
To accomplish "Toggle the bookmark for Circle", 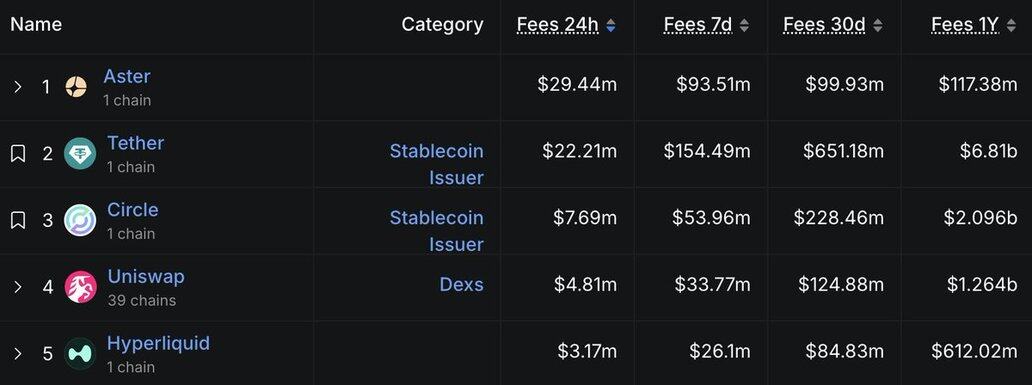I will point(18,220).
